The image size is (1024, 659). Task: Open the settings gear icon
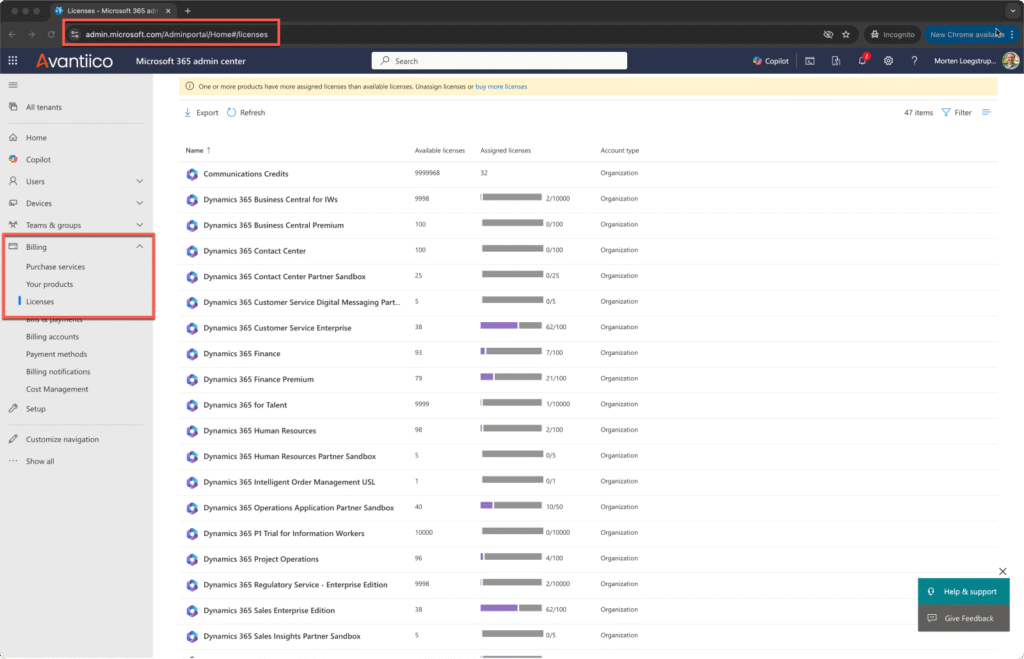(888, 61)
